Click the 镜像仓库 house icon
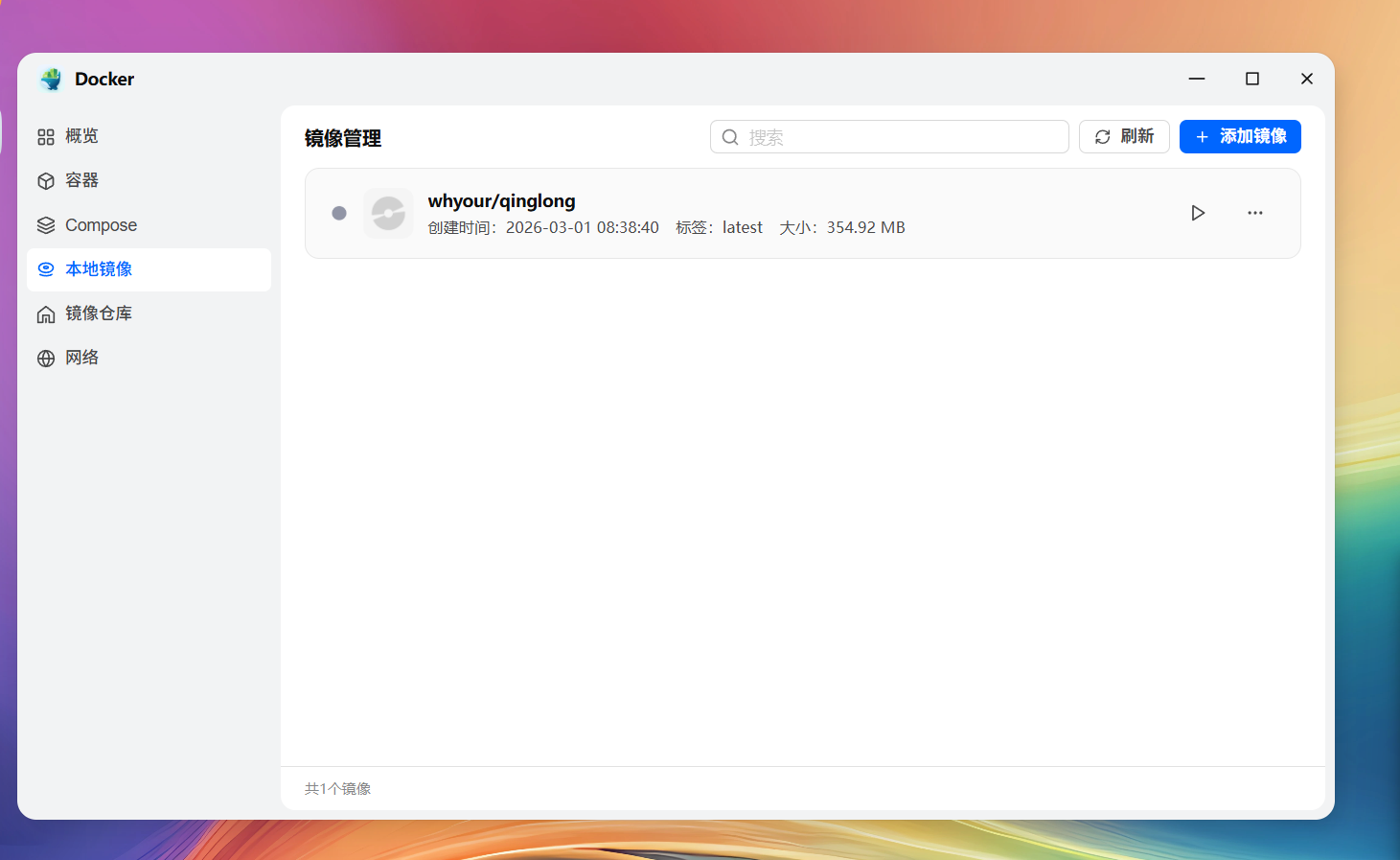 click(46, 314)
